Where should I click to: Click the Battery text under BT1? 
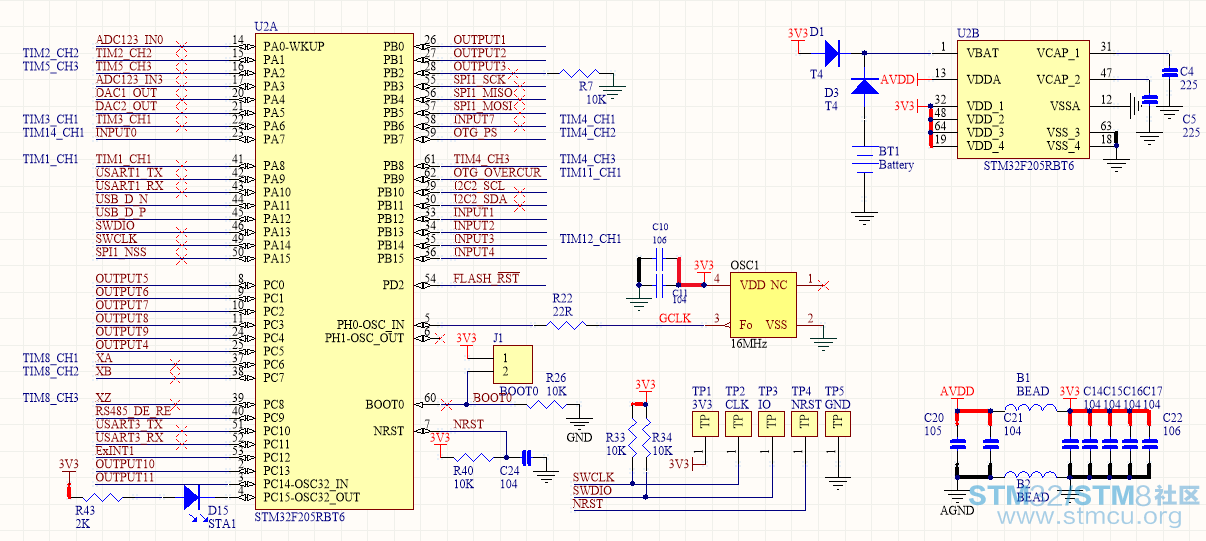tap(896, 165)
